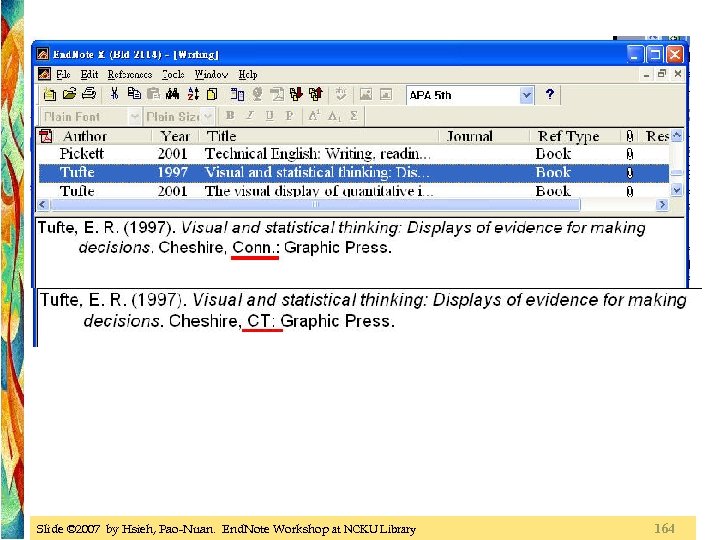Click the Sigma symbol font icon

[x=354, y=116]
